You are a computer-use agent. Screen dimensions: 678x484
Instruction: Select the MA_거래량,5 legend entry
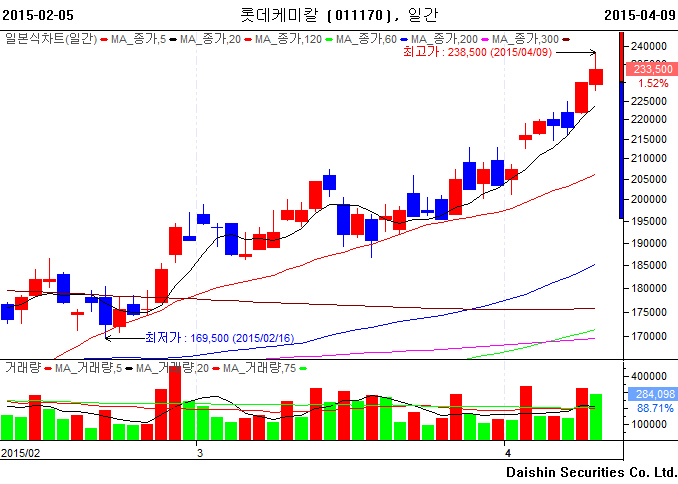point(88,369)
